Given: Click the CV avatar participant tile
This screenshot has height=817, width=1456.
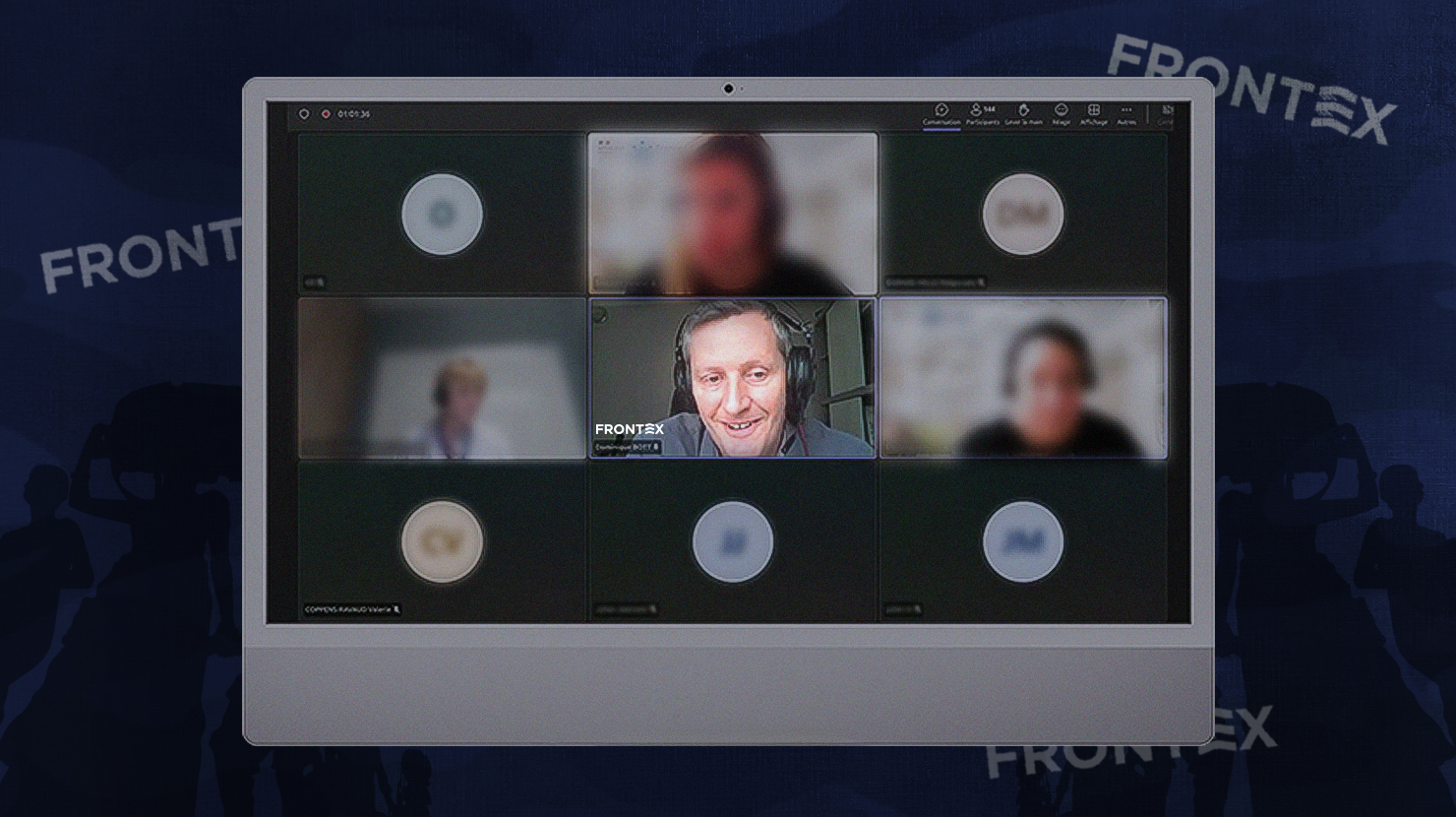Looking at the screenshot, I should point(442,541).
